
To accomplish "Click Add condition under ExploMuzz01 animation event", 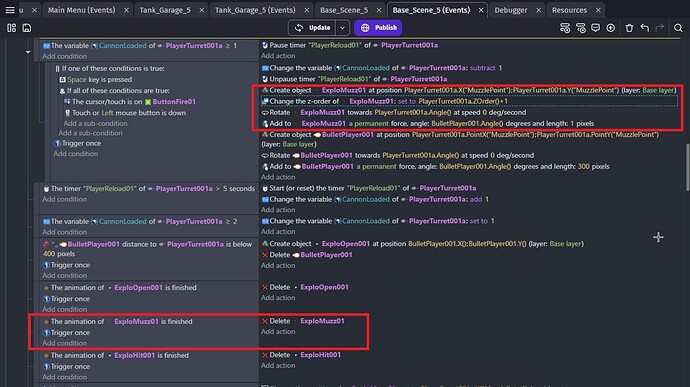I will [64, 343].
